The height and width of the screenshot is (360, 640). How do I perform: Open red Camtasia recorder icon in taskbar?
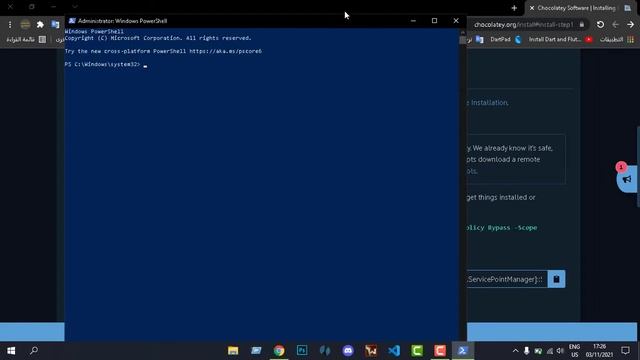coord(440,351)
